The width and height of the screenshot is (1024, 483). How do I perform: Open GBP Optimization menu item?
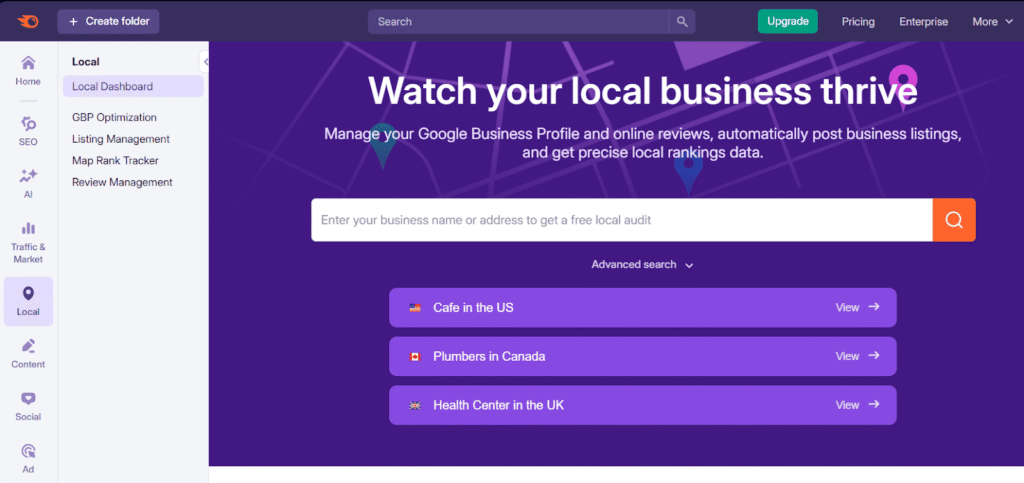(x=114, y=117)
